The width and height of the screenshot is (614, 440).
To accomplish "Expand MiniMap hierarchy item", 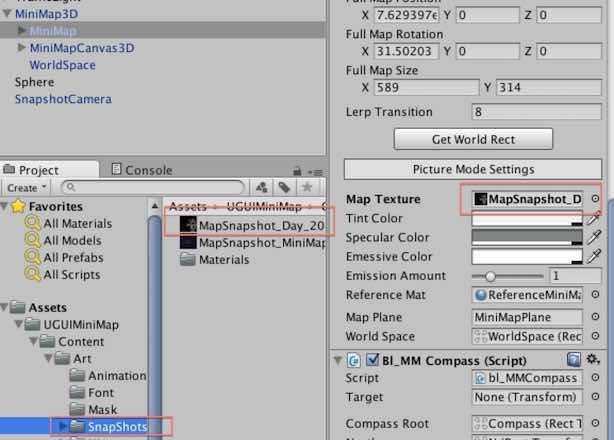I will pos(22,30).
